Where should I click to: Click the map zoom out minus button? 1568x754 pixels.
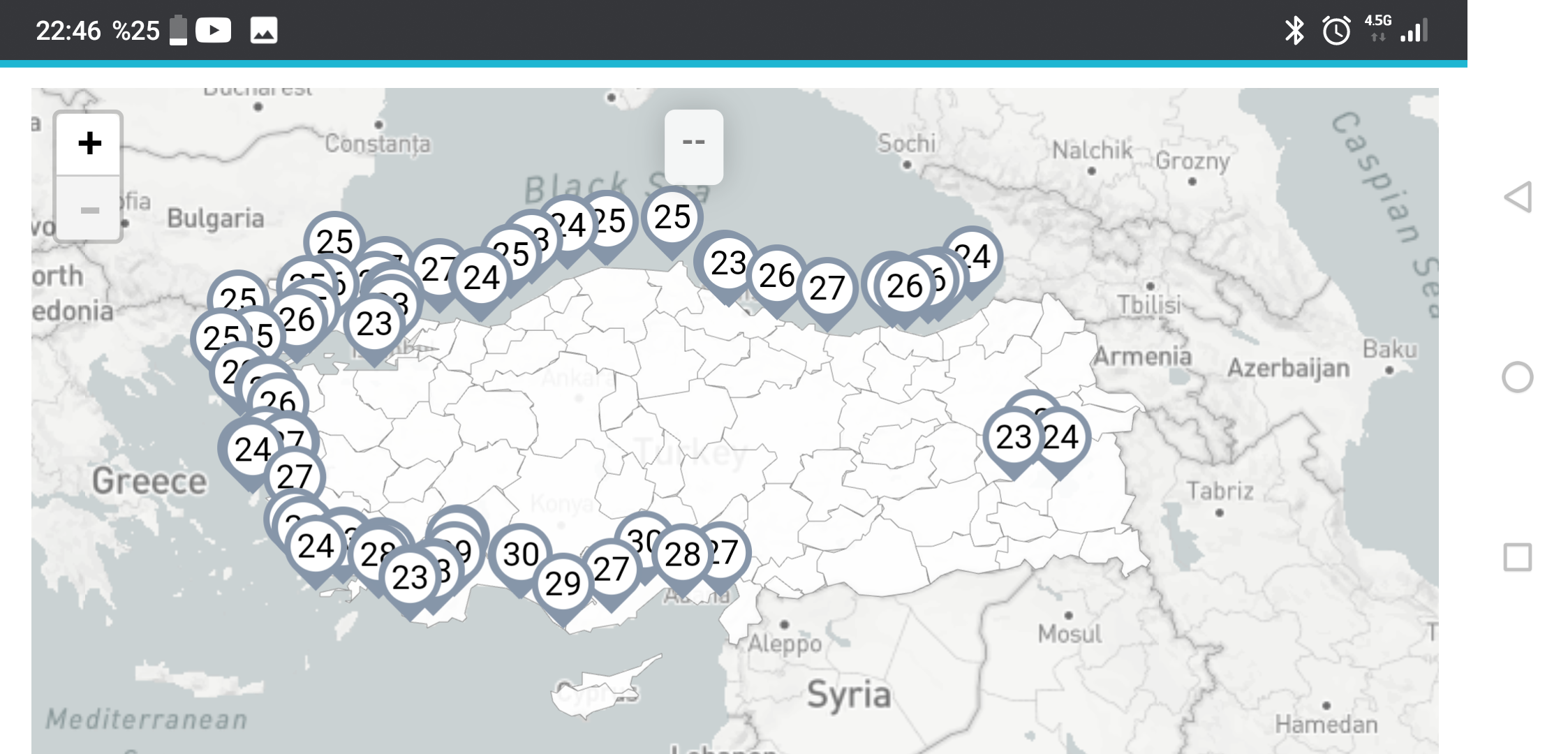[89, 209]
